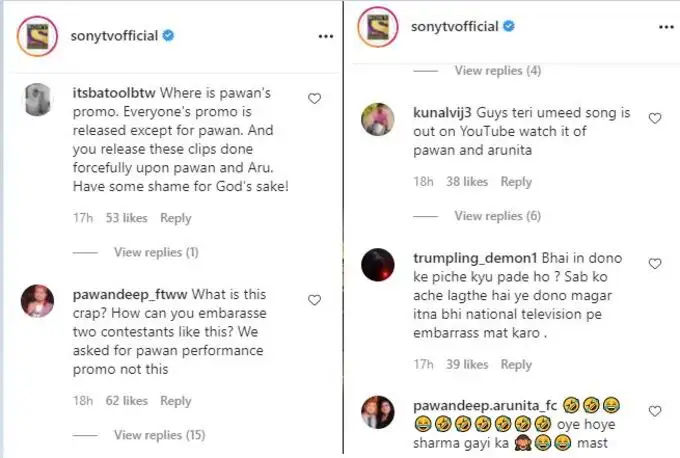Click the verified badge beside the right sonytvofficial

point(509,27)
